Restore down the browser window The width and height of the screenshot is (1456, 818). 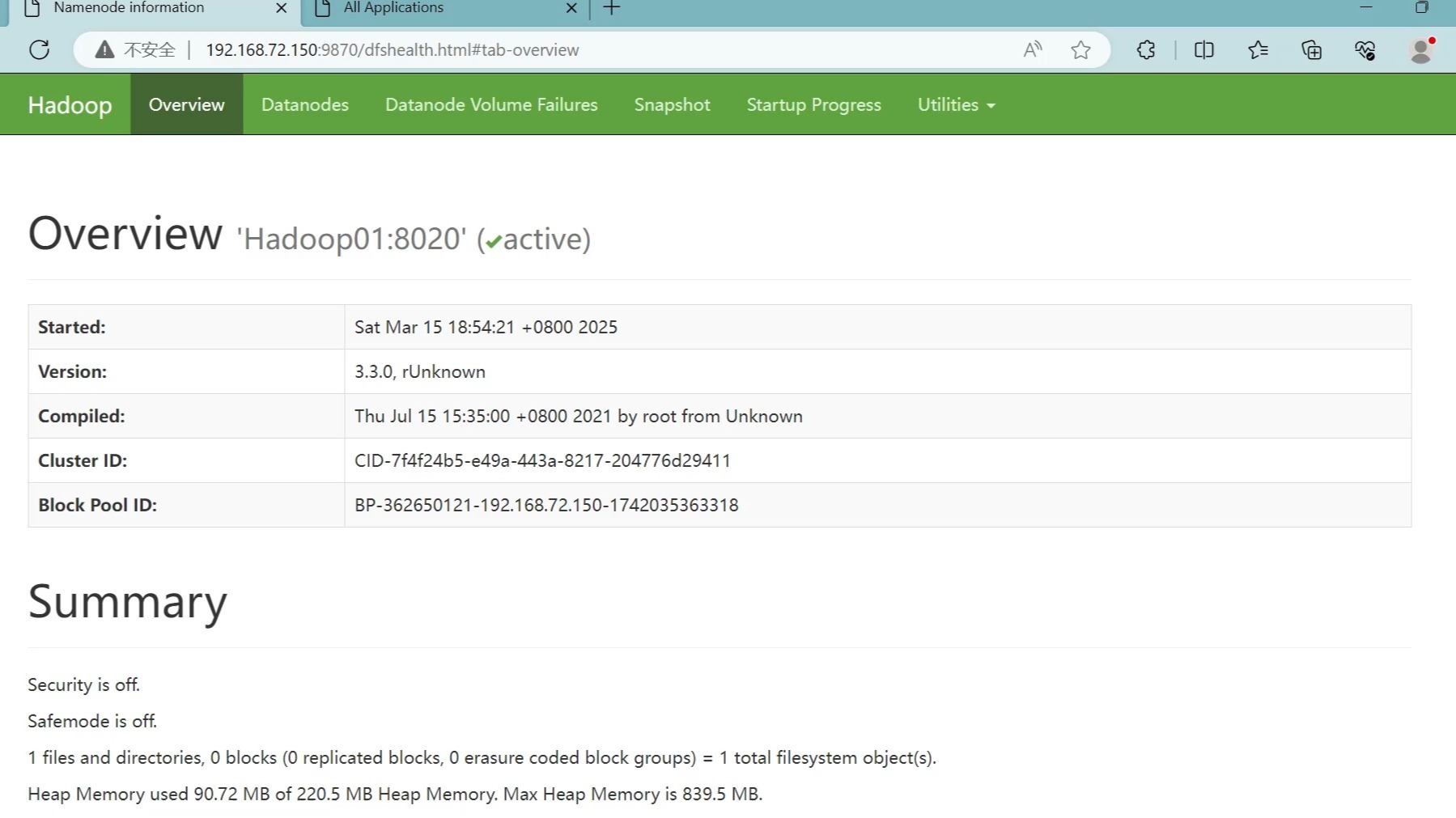(1421, 7)
